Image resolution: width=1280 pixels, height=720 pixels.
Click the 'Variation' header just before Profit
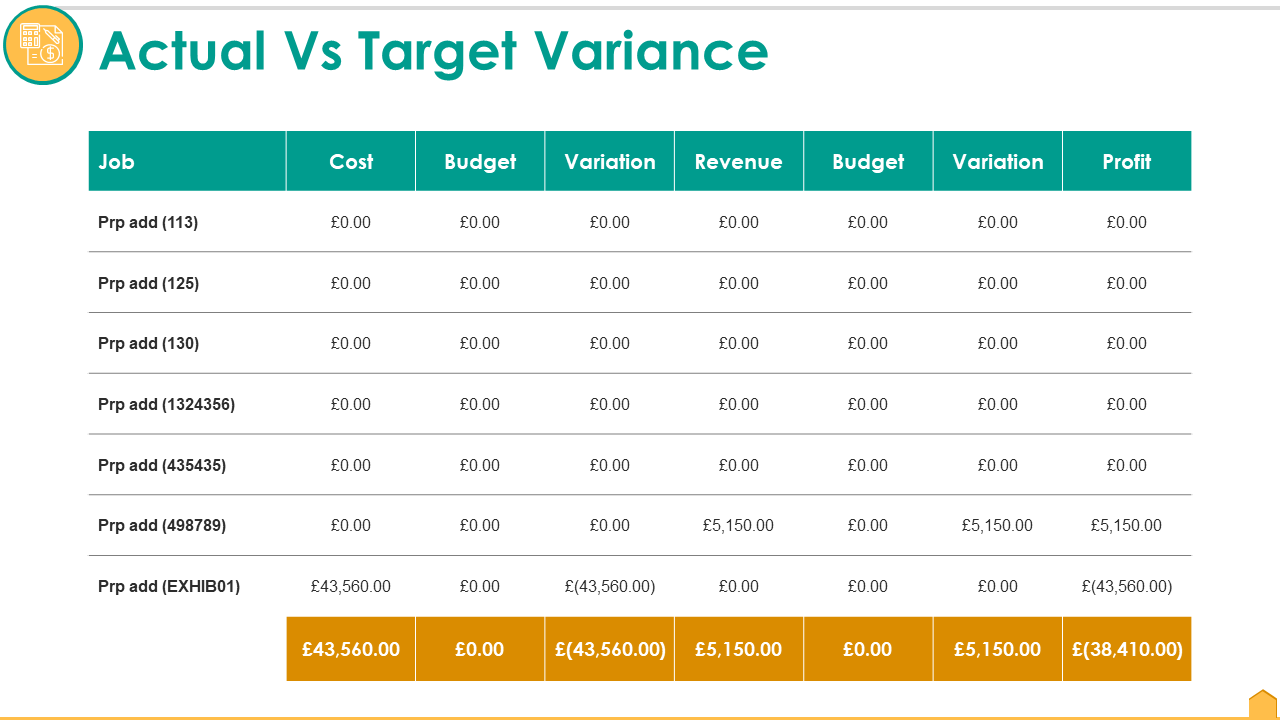point(998,161)
